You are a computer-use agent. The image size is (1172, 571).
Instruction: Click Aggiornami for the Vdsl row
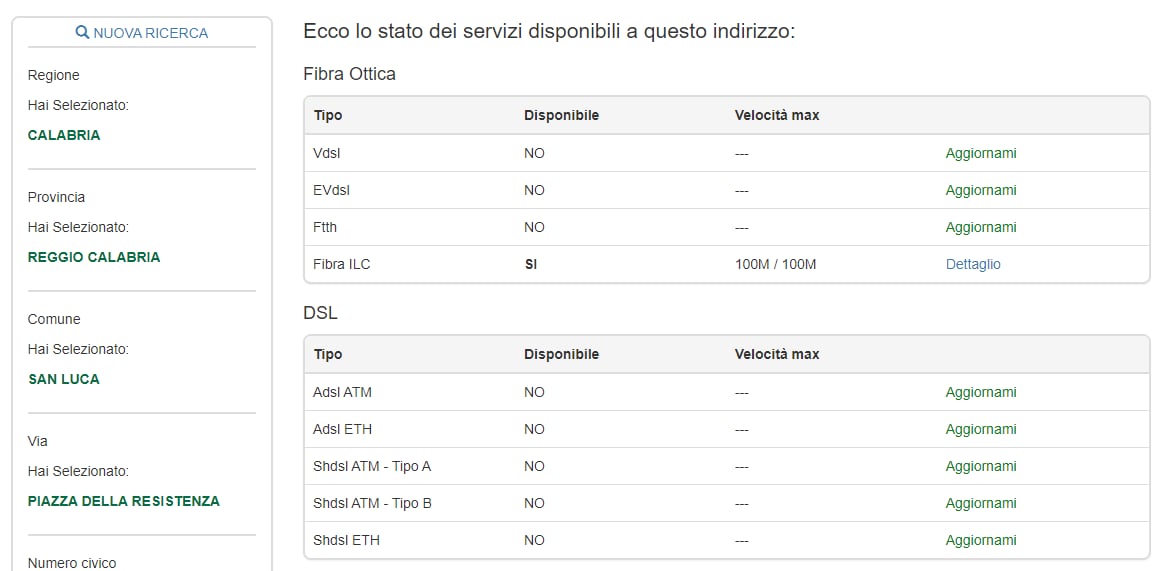(x=980, y=153)
